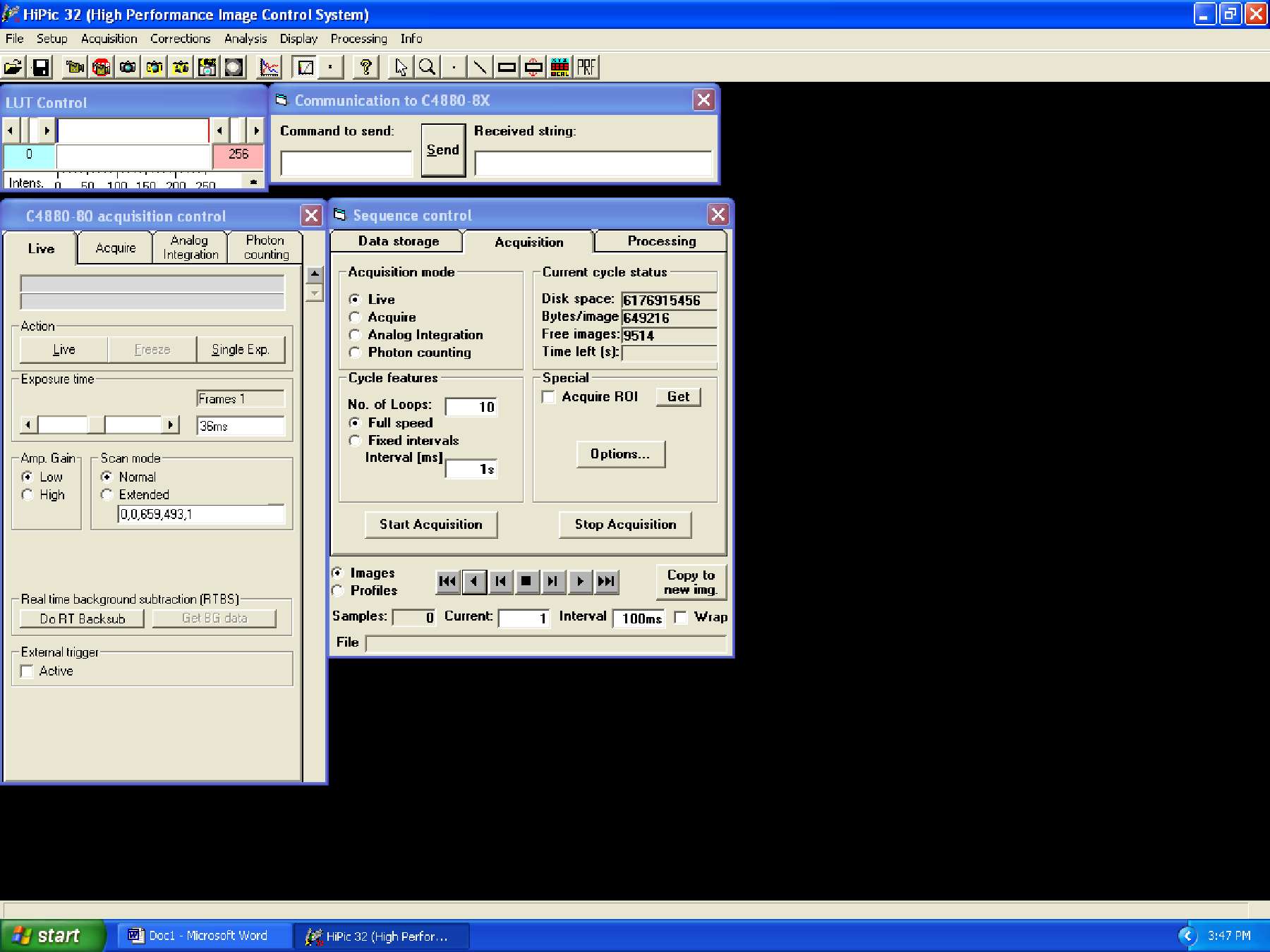Enable the Acquire ROI checkbox
1270x952 pixels.
tap(549, 397)
